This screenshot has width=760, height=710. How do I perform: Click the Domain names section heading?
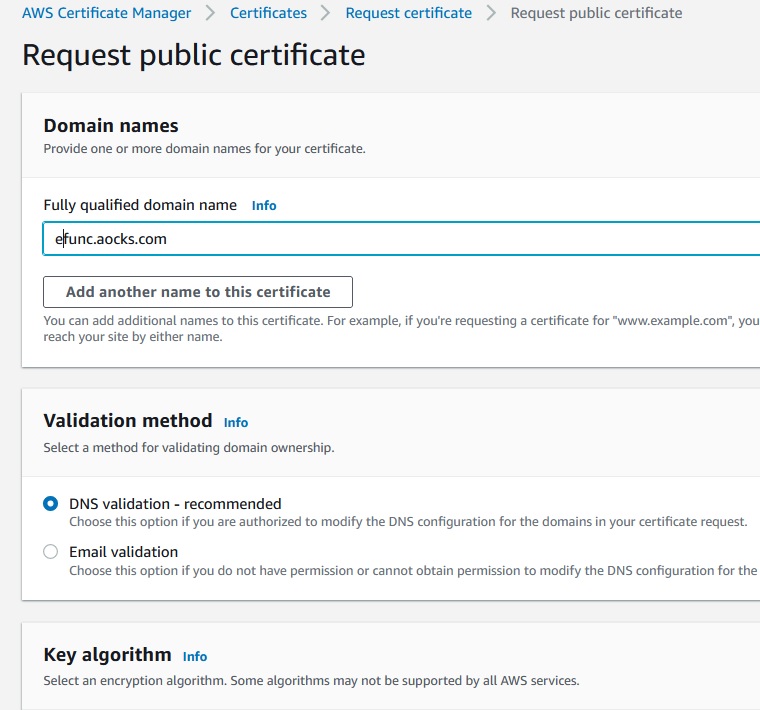point(111,126)
